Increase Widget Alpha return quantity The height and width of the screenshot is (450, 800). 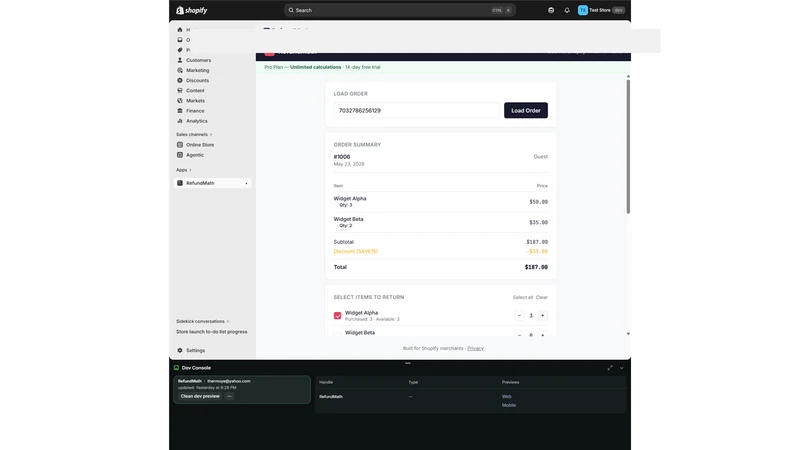(x=542, y=316)
